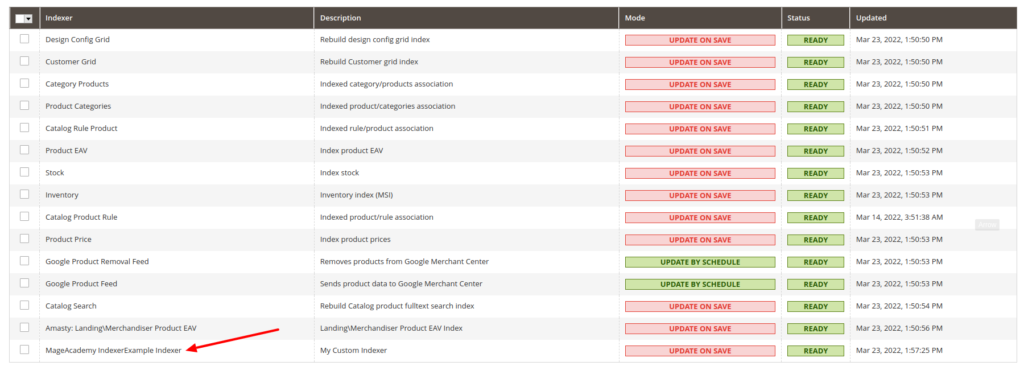Click the Amasty Landing\Merchandiser Product EAV name
The width and height of the screenshot is (1024, 366).
[121, 328]
